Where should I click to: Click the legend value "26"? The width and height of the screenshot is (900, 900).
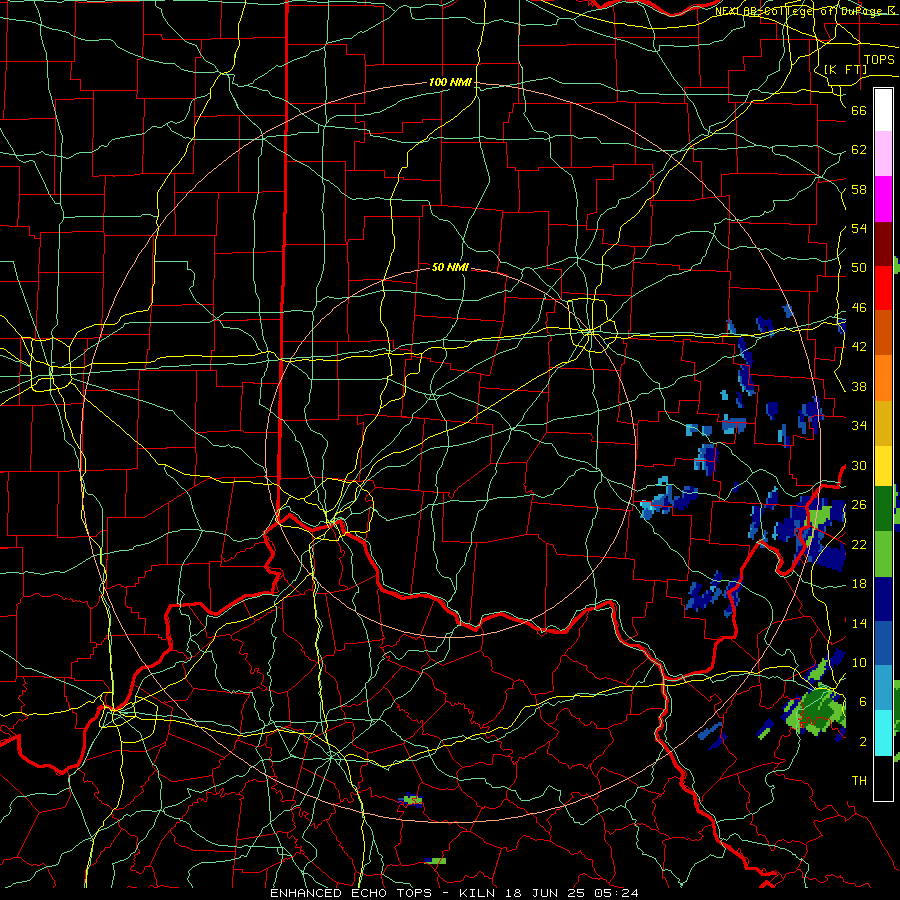tap(859, 505)
